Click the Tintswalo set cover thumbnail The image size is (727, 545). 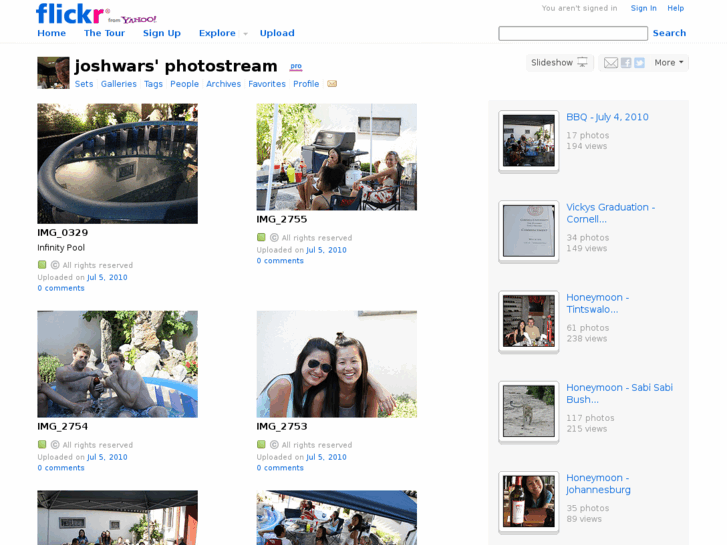529,321
